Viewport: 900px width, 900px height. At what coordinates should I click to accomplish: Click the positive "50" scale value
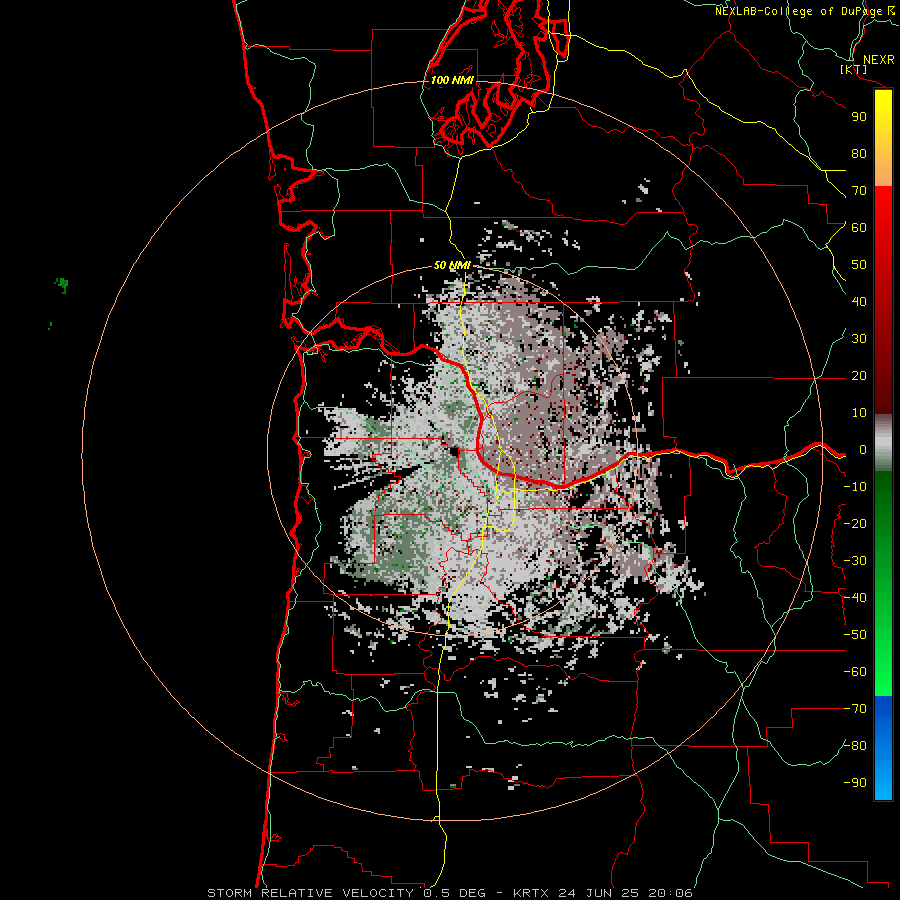[x=859, y=265]
